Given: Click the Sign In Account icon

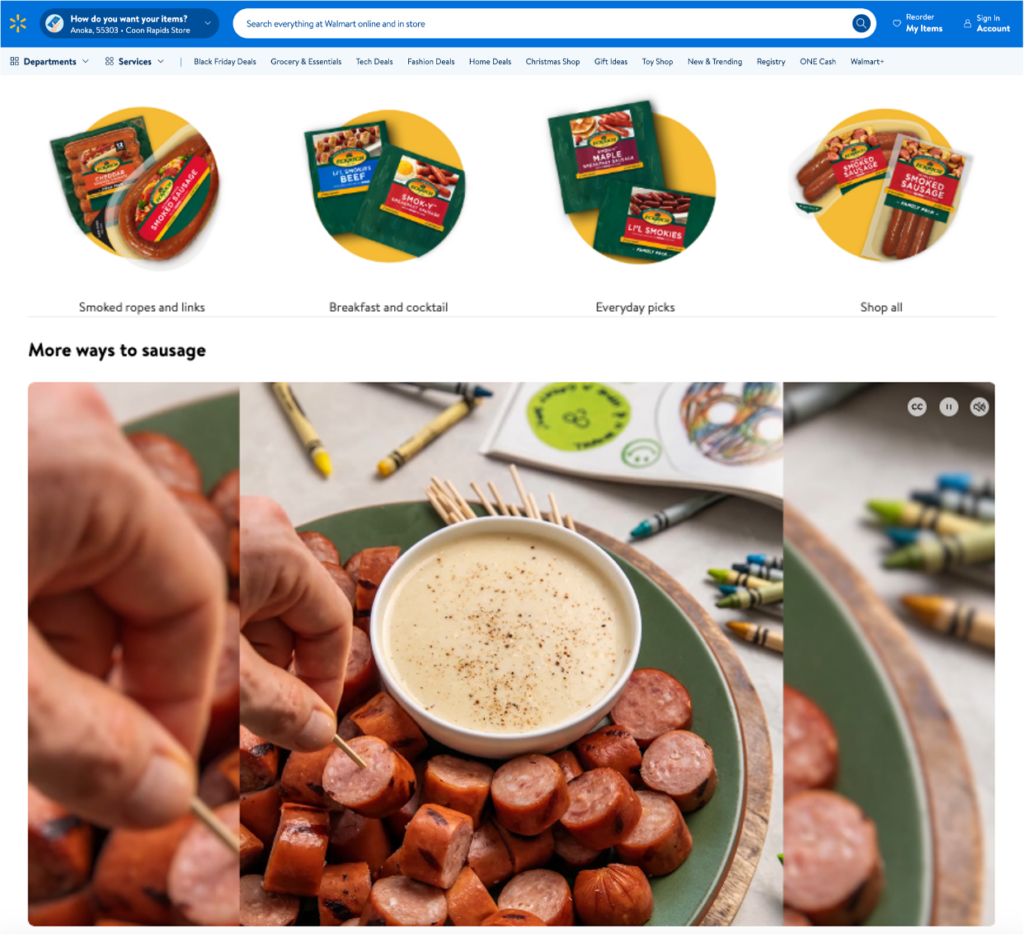Looking at the screenshot, I should (x=967, y=24).
